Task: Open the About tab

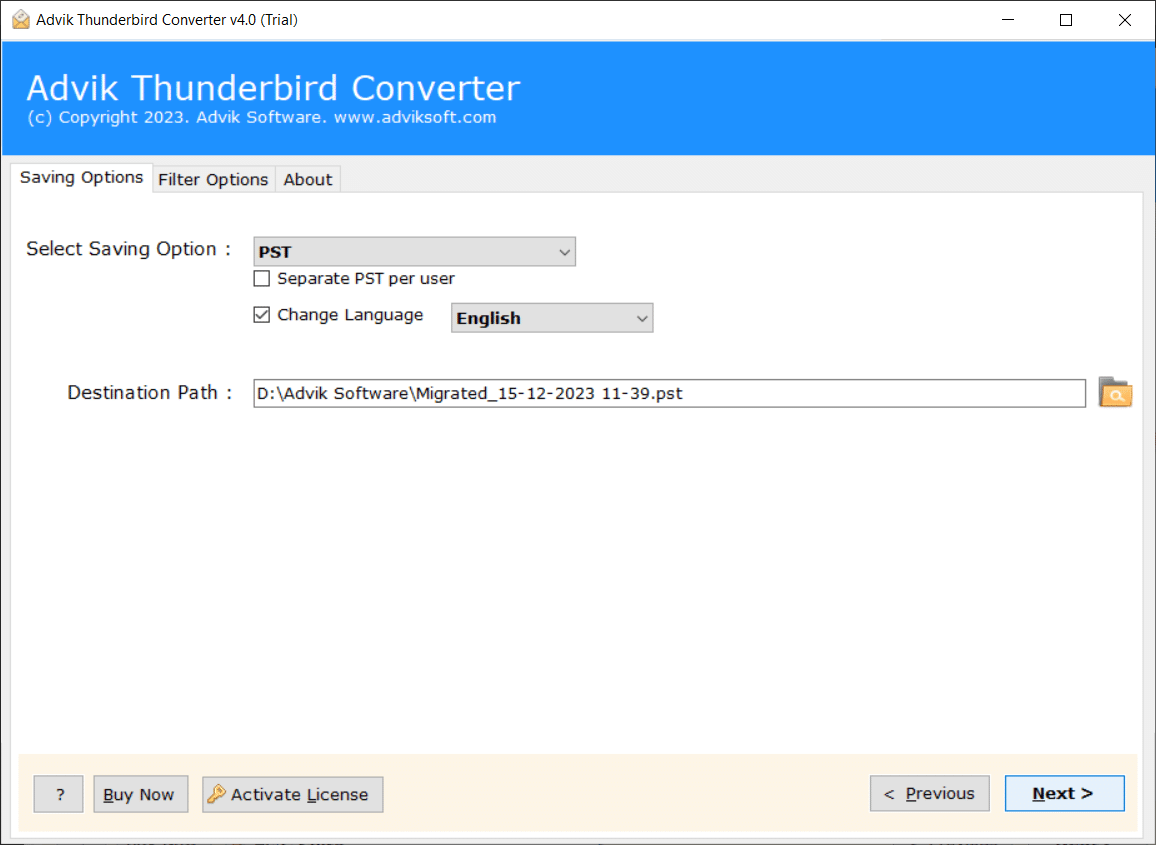Action: click(307, 179)
